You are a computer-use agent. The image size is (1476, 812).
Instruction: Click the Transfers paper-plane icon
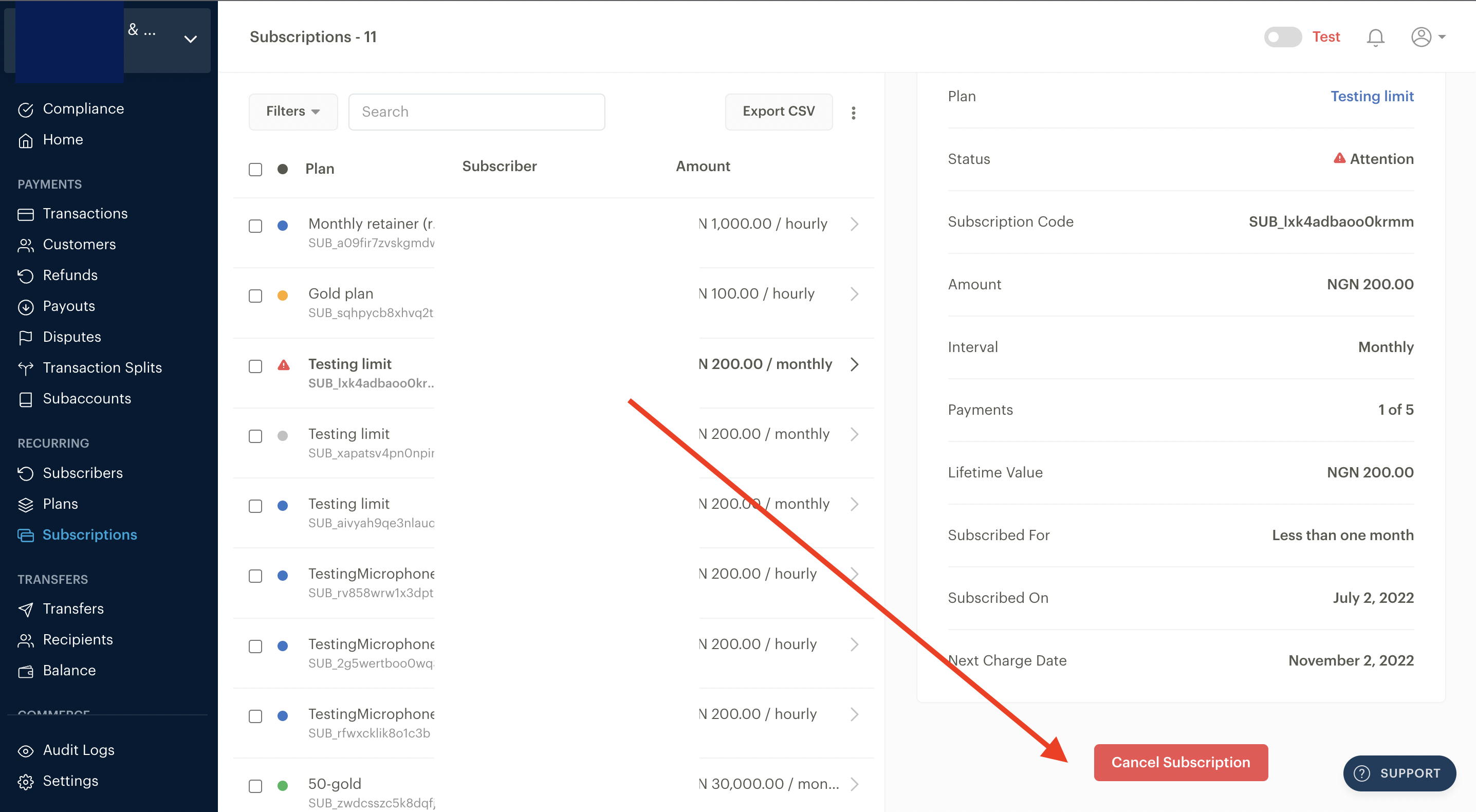(25, 610)
